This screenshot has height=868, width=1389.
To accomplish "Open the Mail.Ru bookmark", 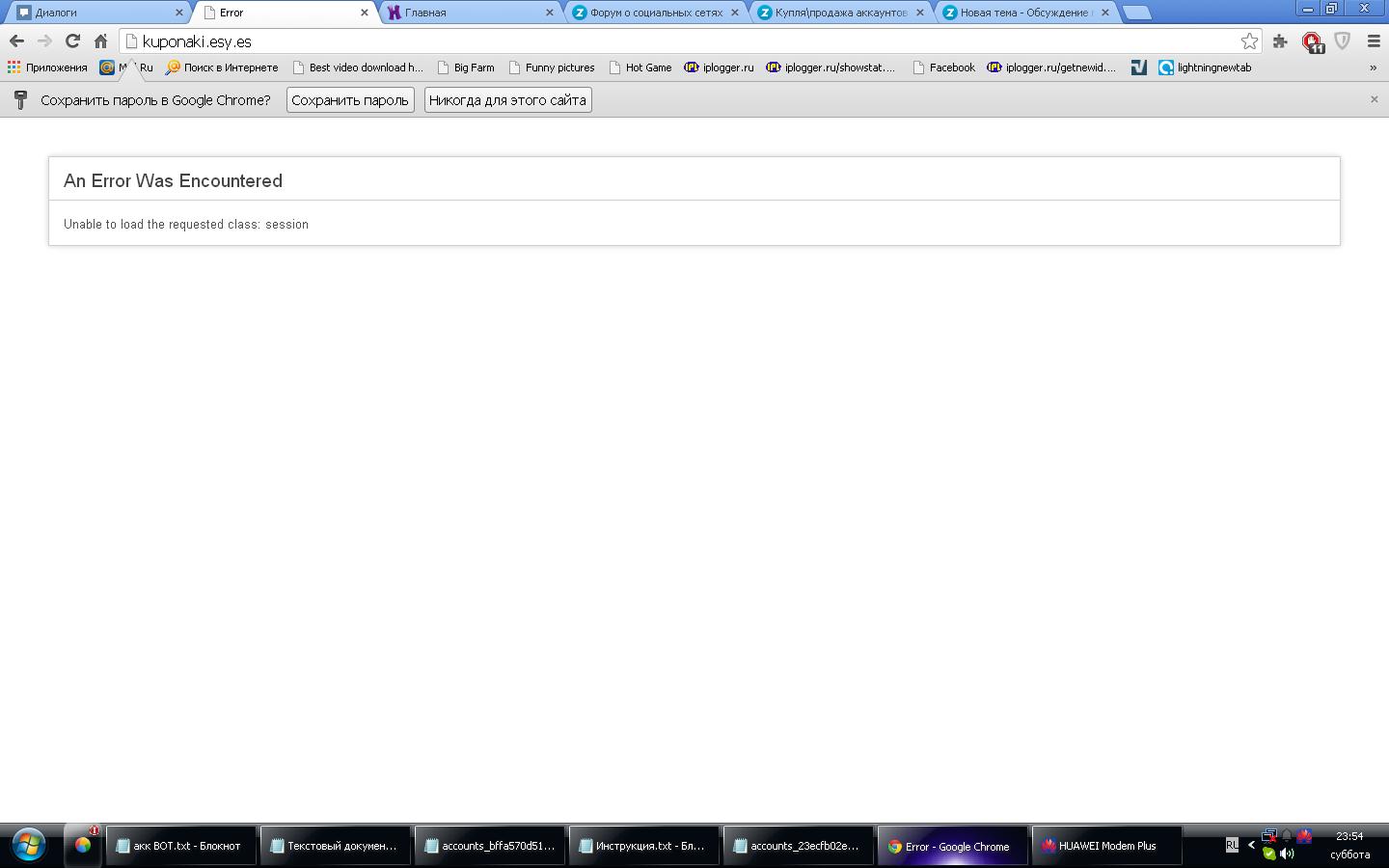I will pyautogui.click(x=126, y=68).
